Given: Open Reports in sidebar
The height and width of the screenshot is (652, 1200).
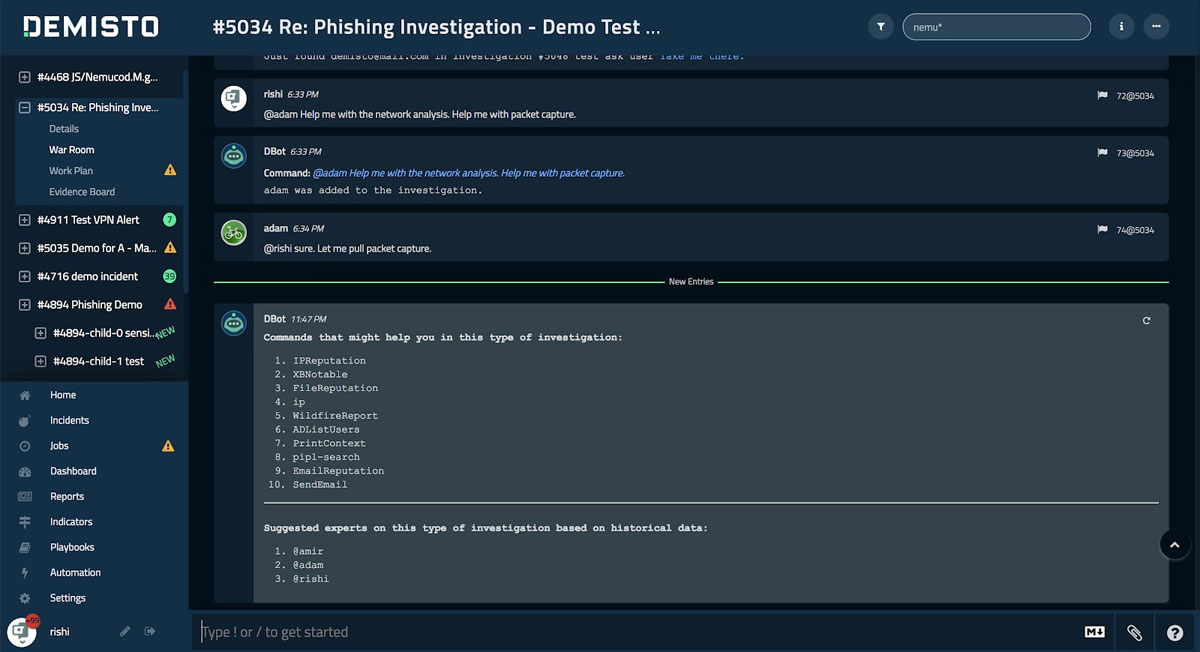Looking at the screenshot, I should point(67,497).
